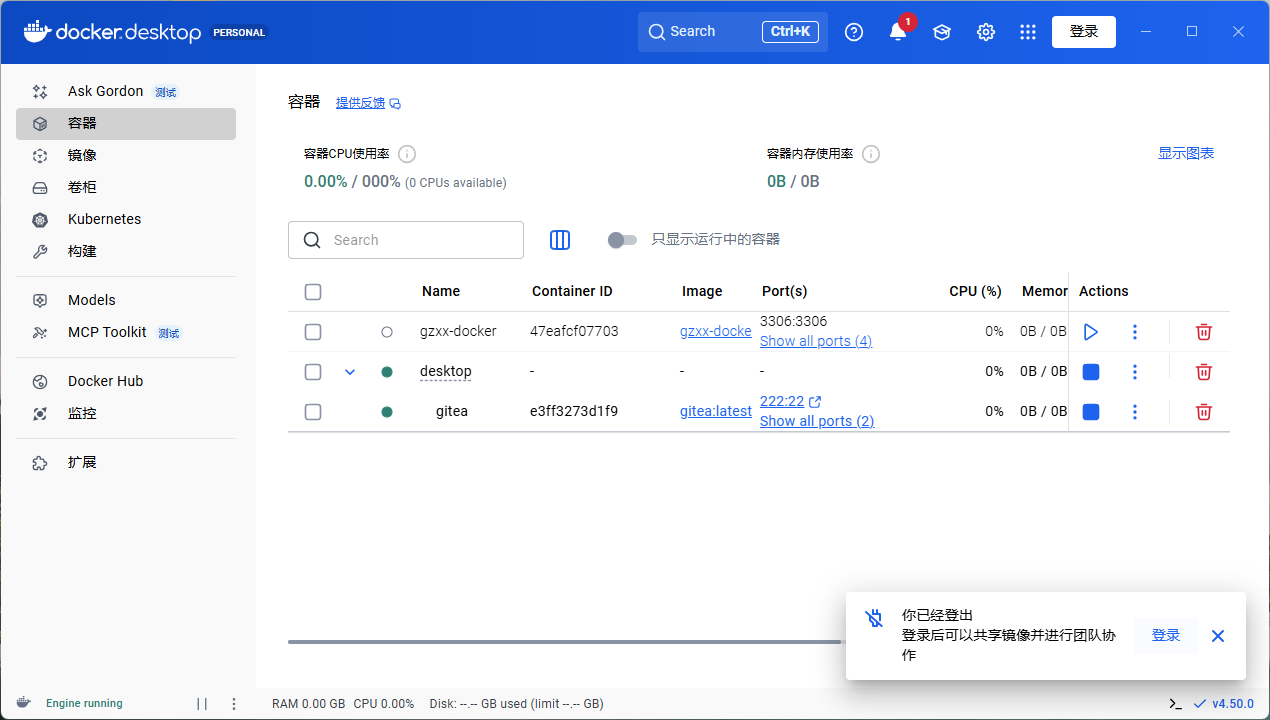Click the Container ID column header
Viewport: 1270px width, 720px height.
(572, 291)
